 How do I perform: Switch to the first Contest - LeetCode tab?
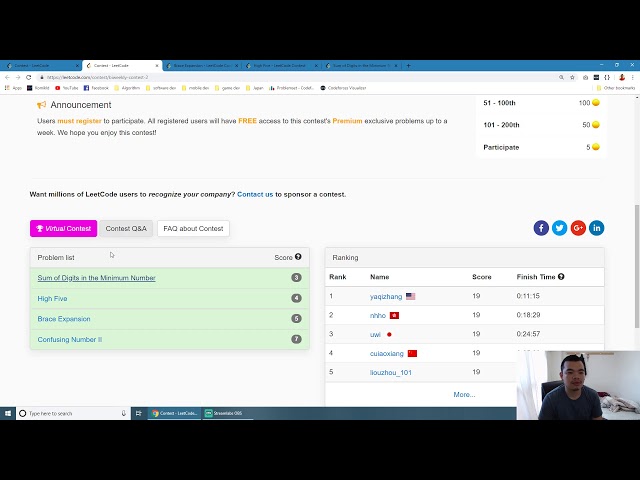coord(39,65)
